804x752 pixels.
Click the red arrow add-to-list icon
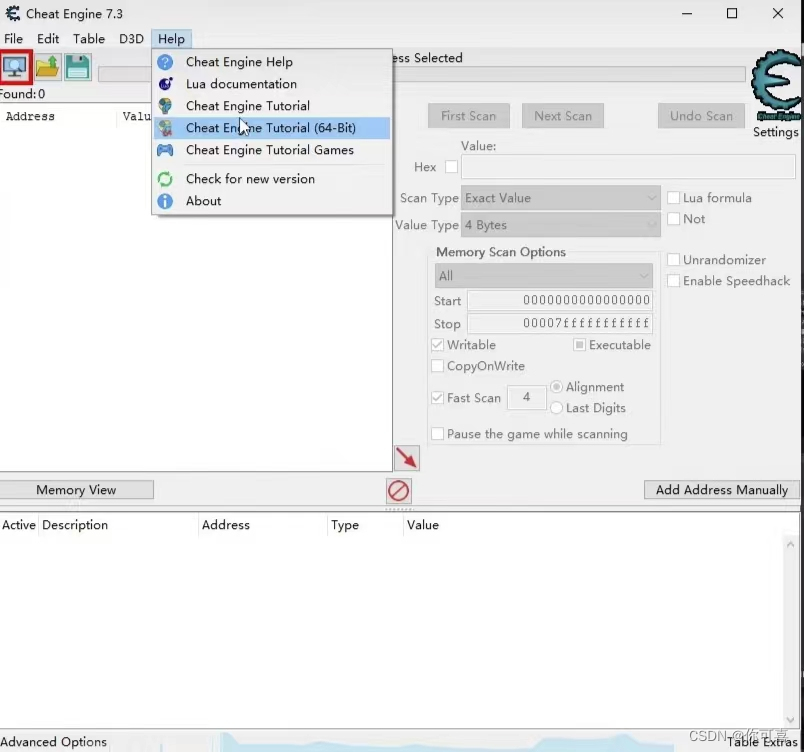pyautogui.click(x=407, y=458)
